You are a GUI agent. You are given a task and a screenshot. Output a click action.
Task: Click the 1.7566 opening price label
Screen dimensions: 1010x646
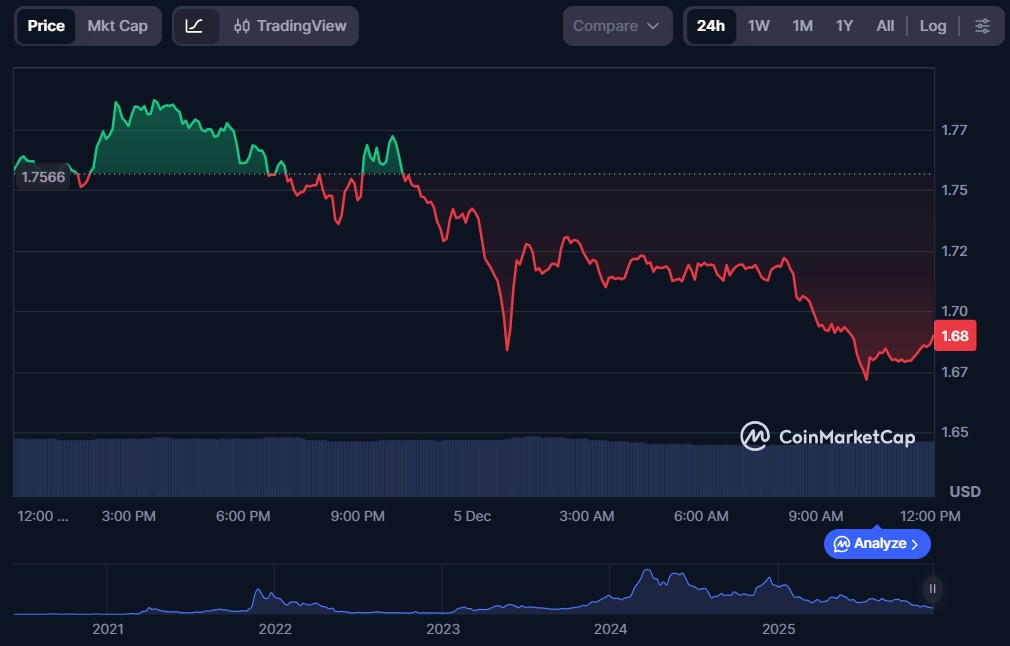click(43, 177)
